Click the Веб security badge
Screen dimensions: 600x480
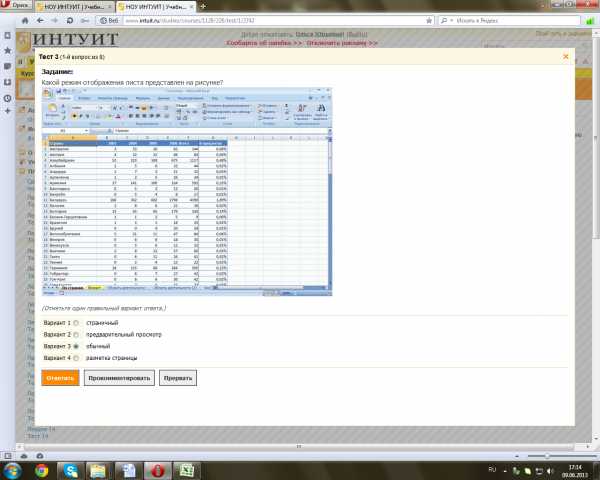click(x=109, y=20)
